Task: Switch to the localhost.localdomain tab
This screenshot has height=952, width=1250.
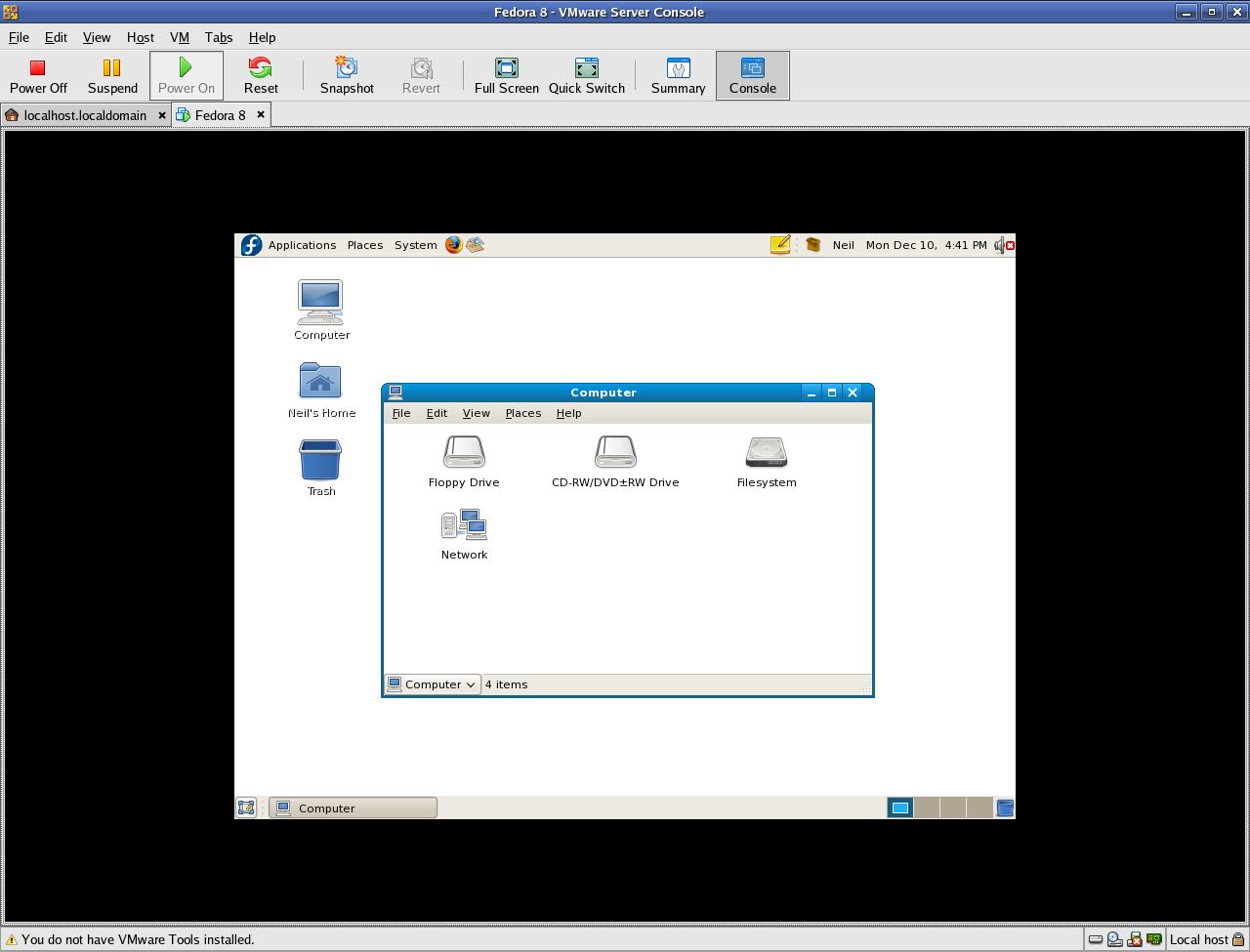Action: 84,115
